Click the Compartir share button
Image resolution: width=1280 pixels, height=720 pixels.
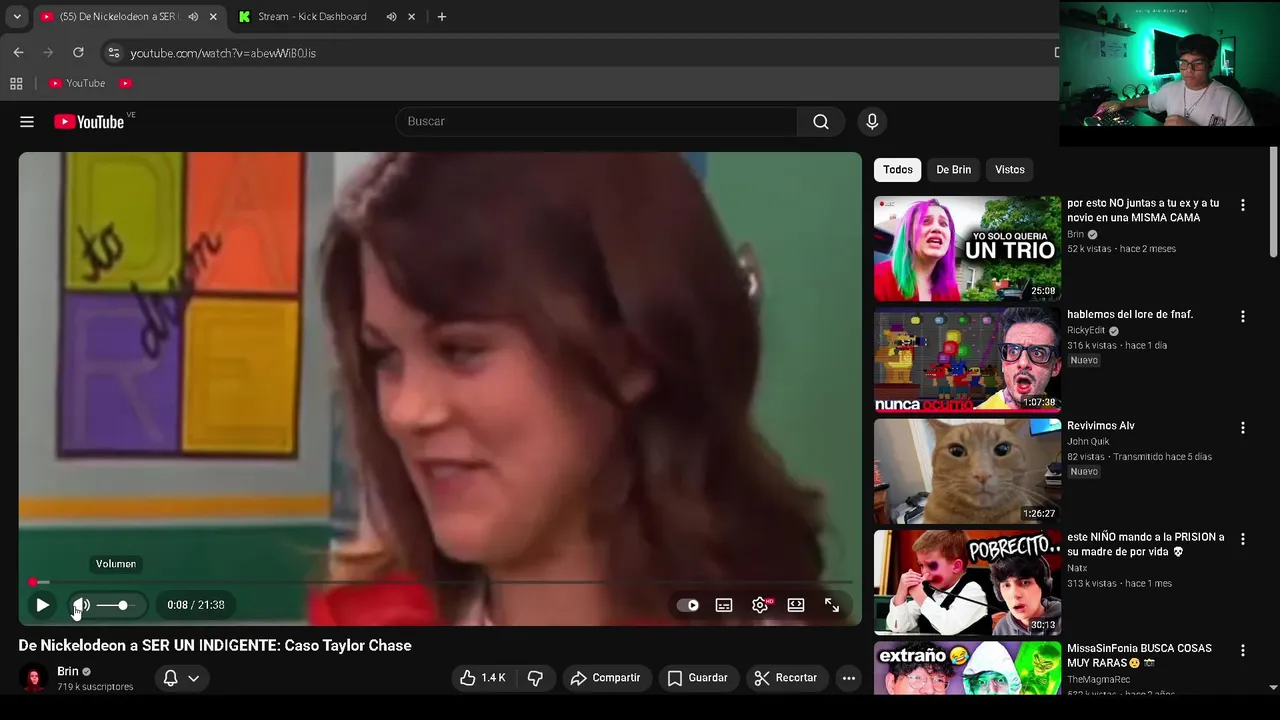pos(606,678)
